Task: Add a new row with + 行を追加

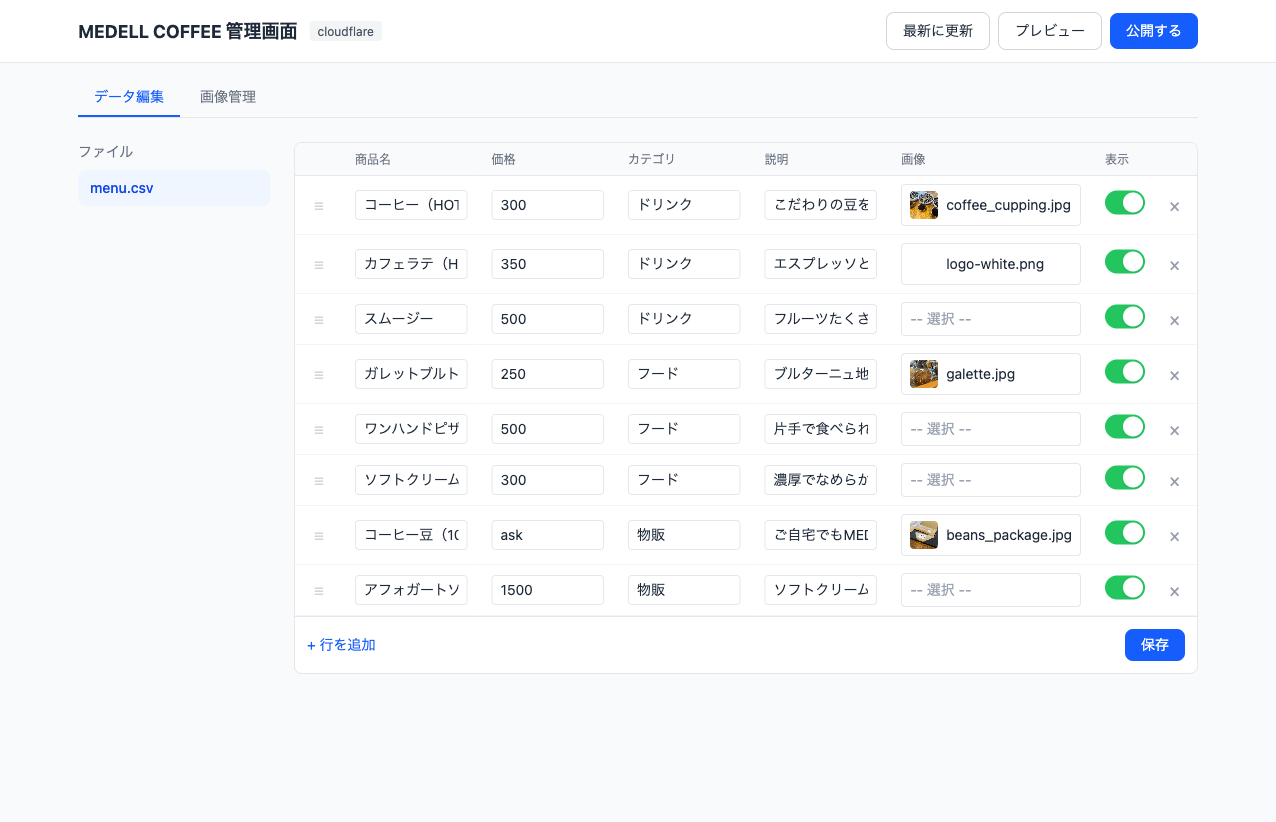Action: pyautogui.click(x=341, y=645)
